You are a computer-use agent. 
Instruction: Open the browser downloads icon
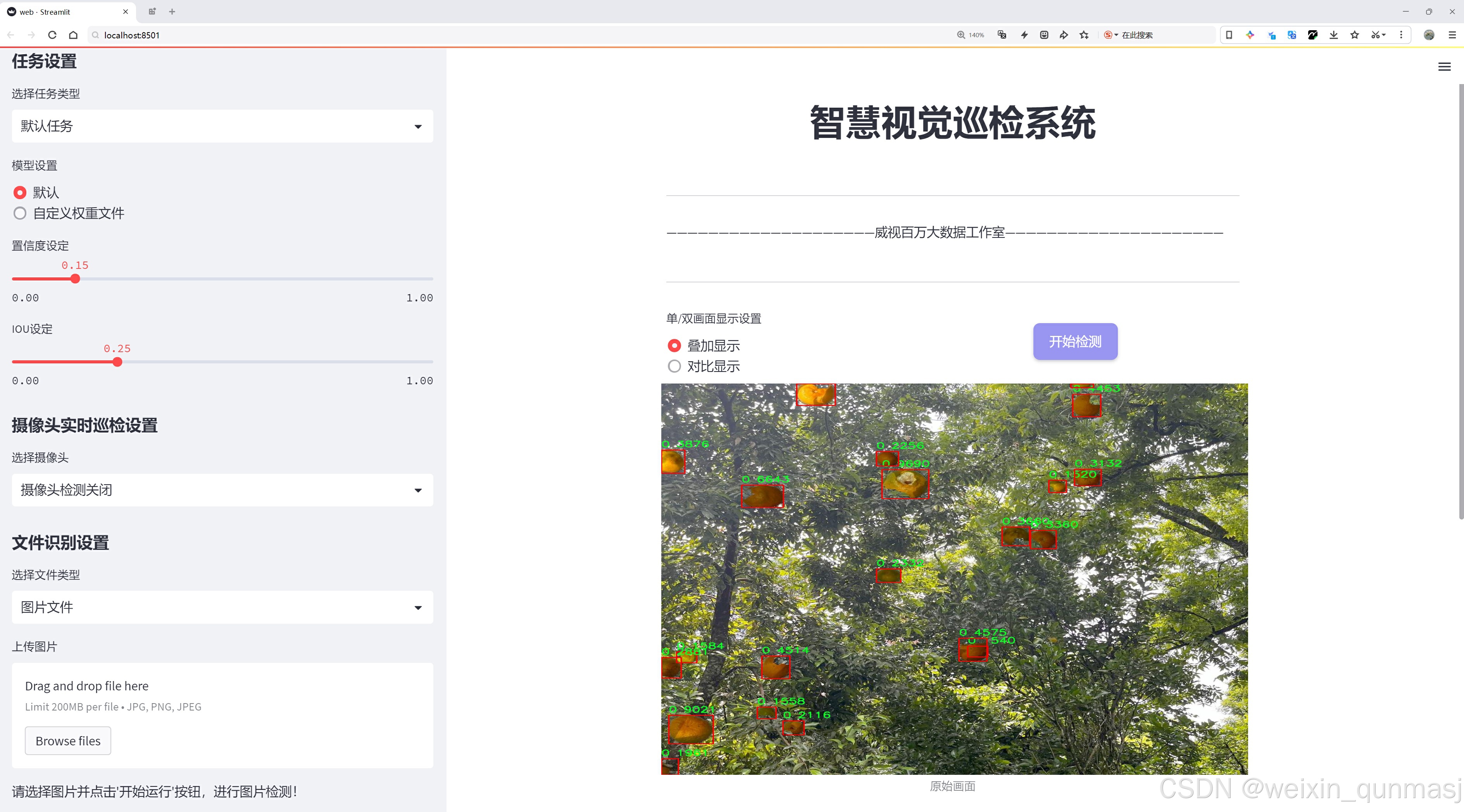(x=1333, y=35)
